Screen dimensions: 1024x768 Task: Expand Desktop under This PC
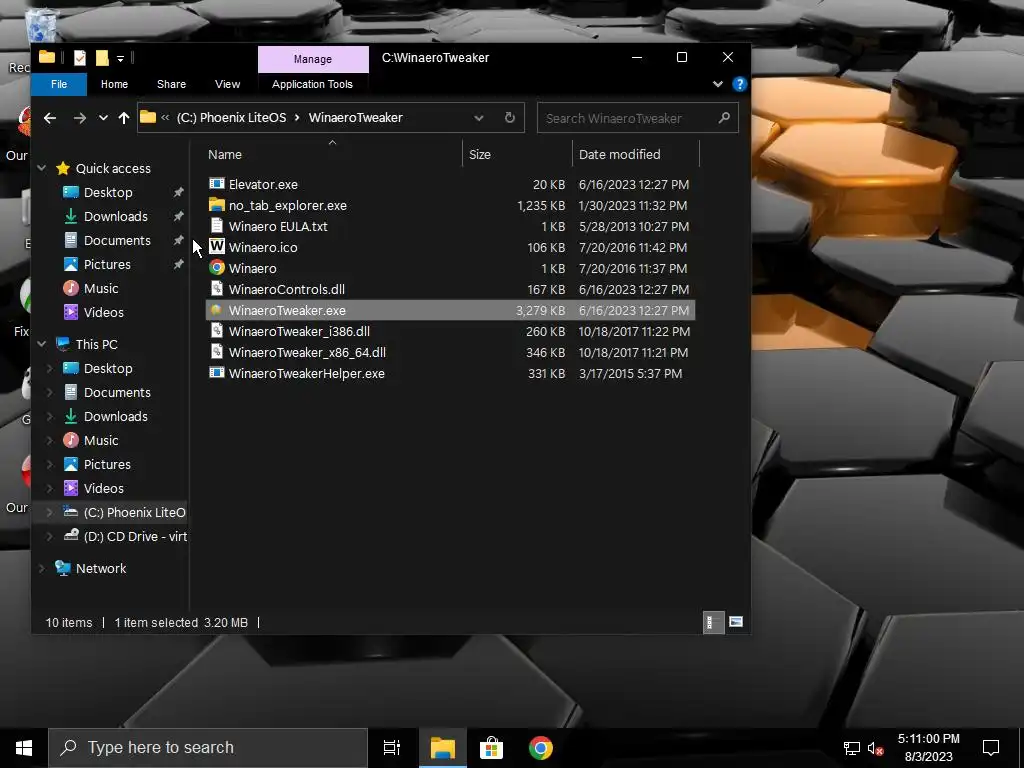coord(50,368)
